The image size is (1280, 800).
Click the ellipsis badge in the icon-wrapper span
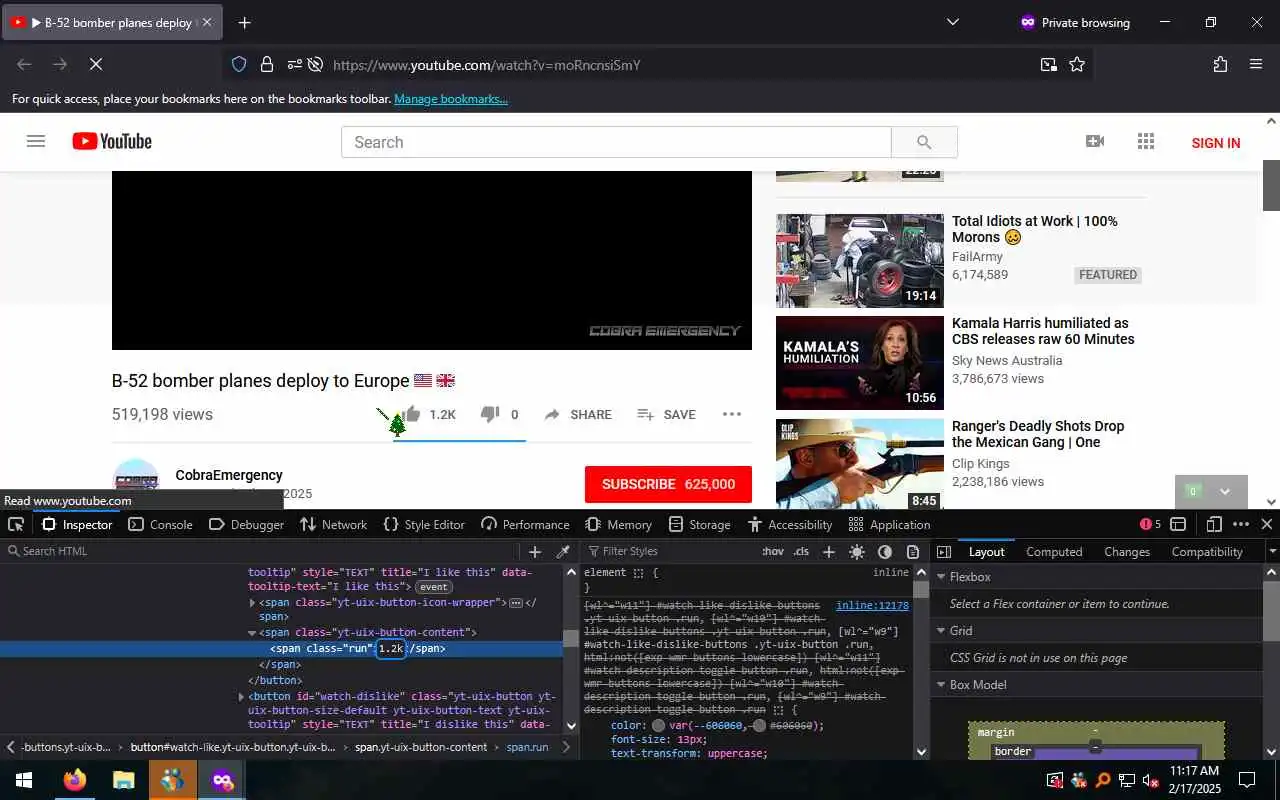tap(516, 603)
